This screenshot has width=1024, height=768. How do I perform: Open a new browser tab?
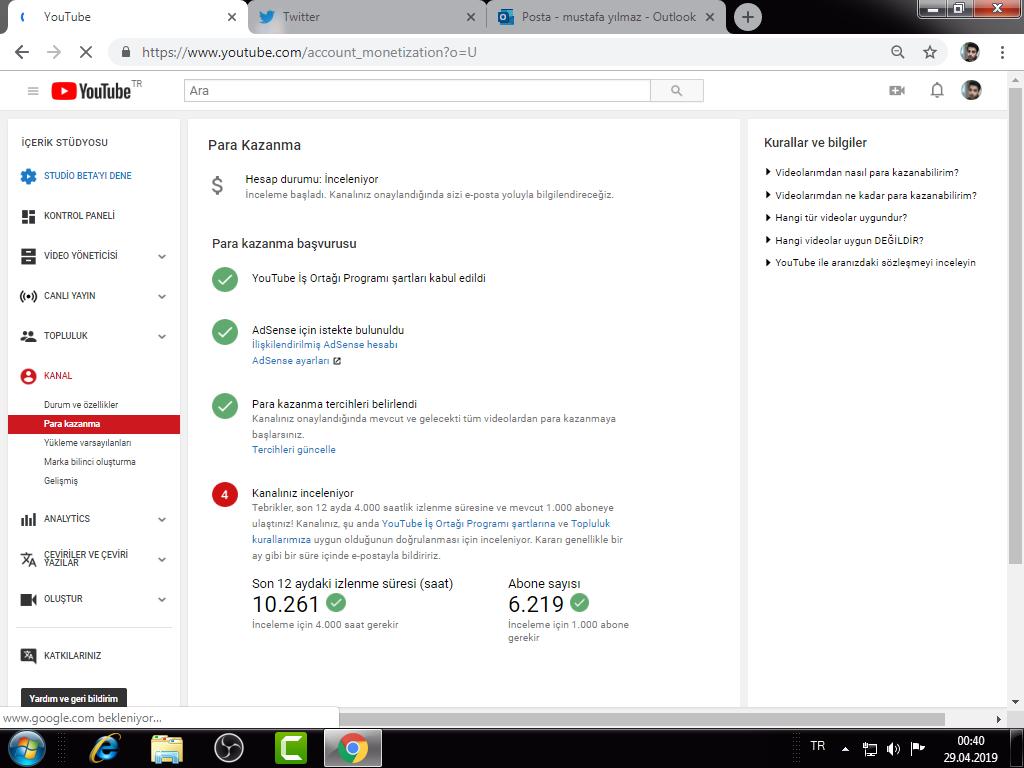748,17
